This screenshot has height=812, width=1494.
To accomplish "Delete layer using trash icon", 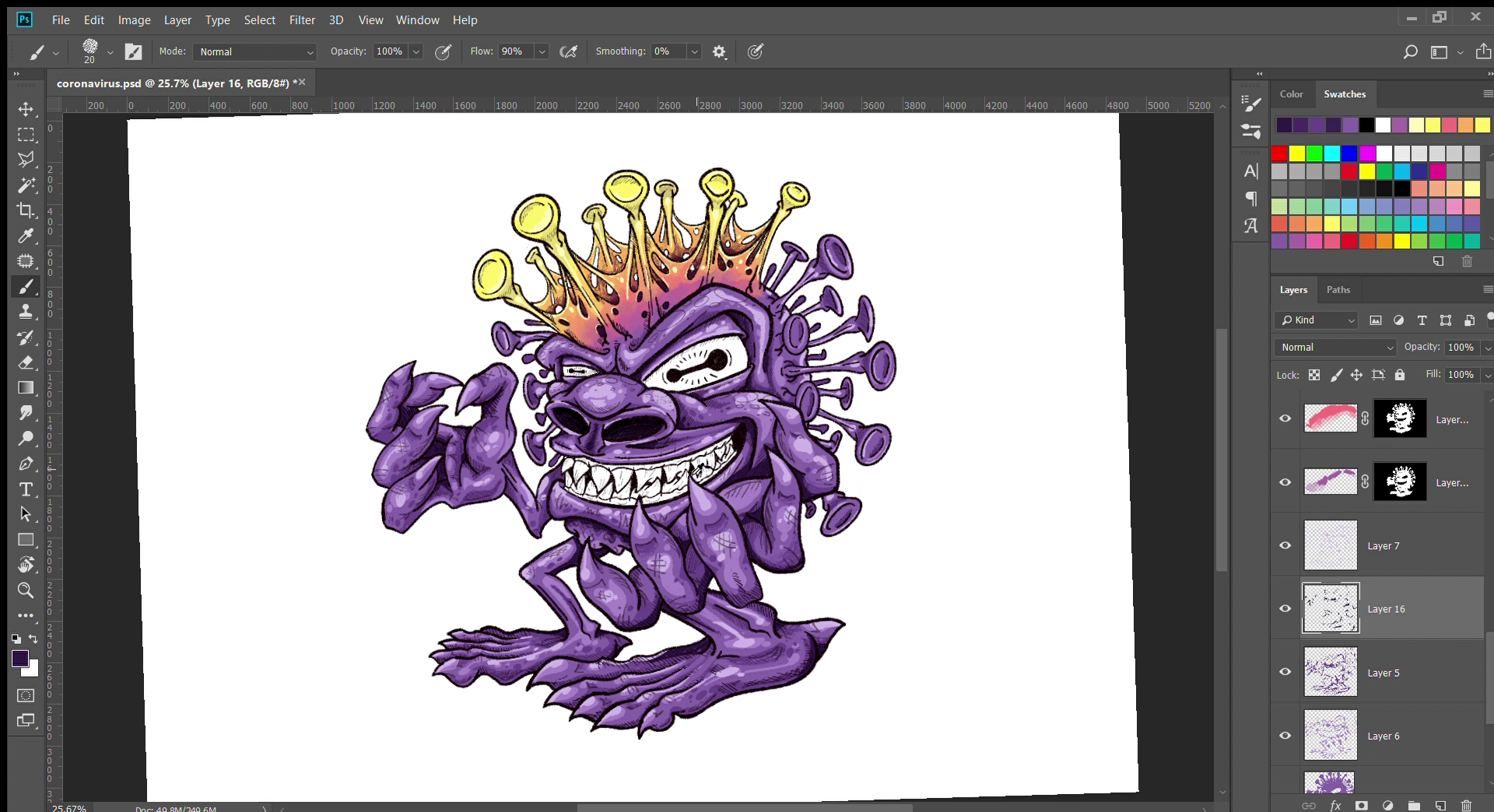I will click(x=1466, y=805).
